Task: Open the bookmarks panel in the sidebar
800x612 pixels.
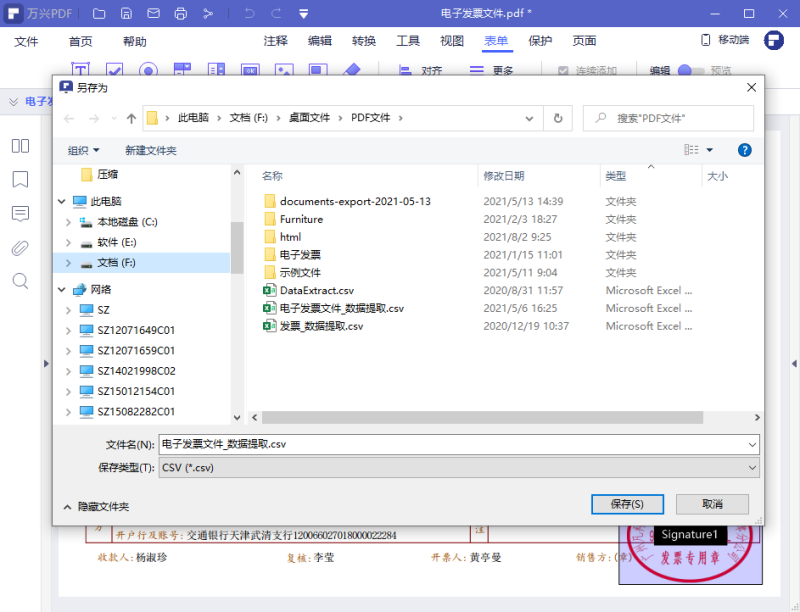Action: click(x=20, y=179)
